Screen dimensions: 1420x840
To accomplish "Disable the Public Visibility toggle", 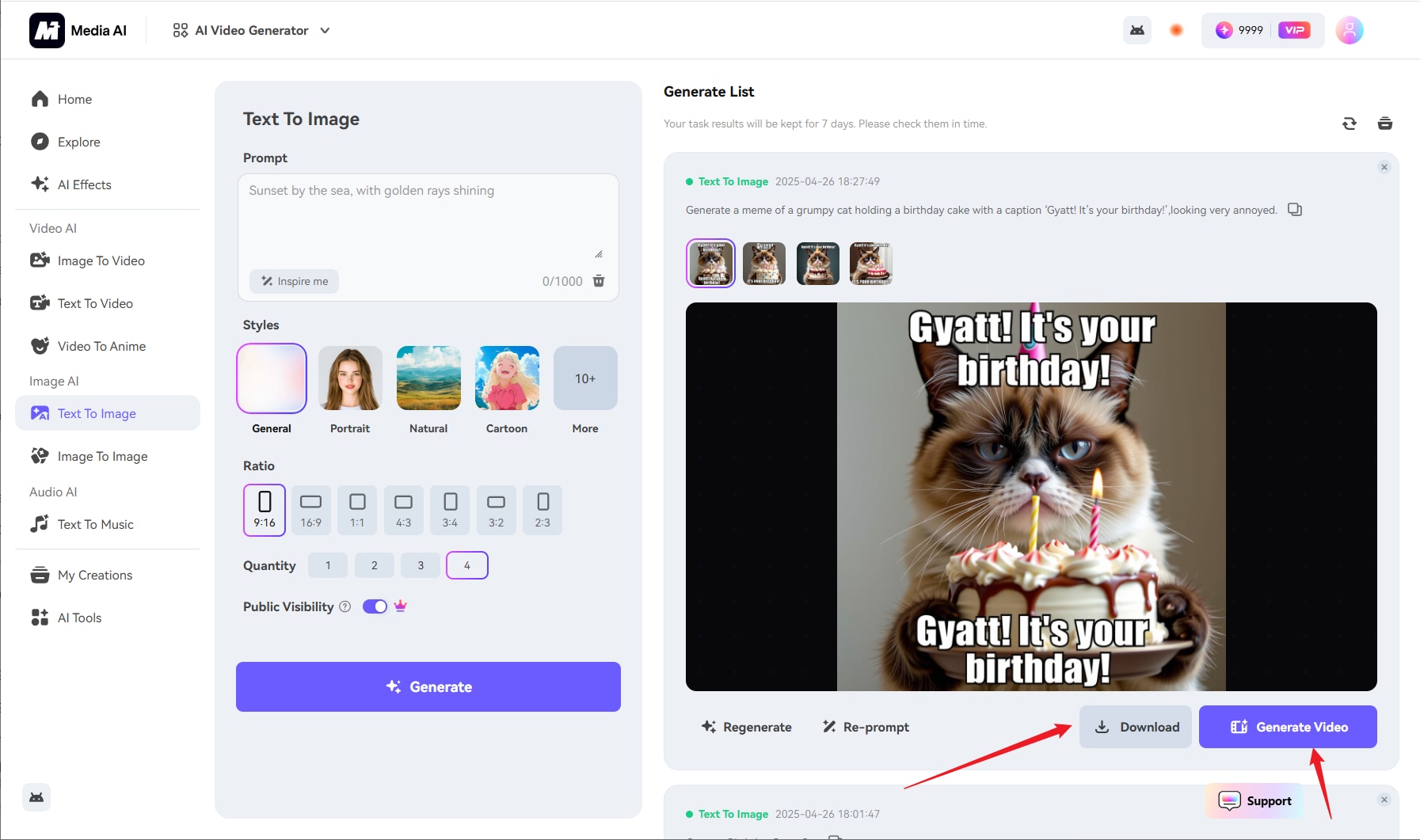I will pyautogui.click(x=373, y=606).
